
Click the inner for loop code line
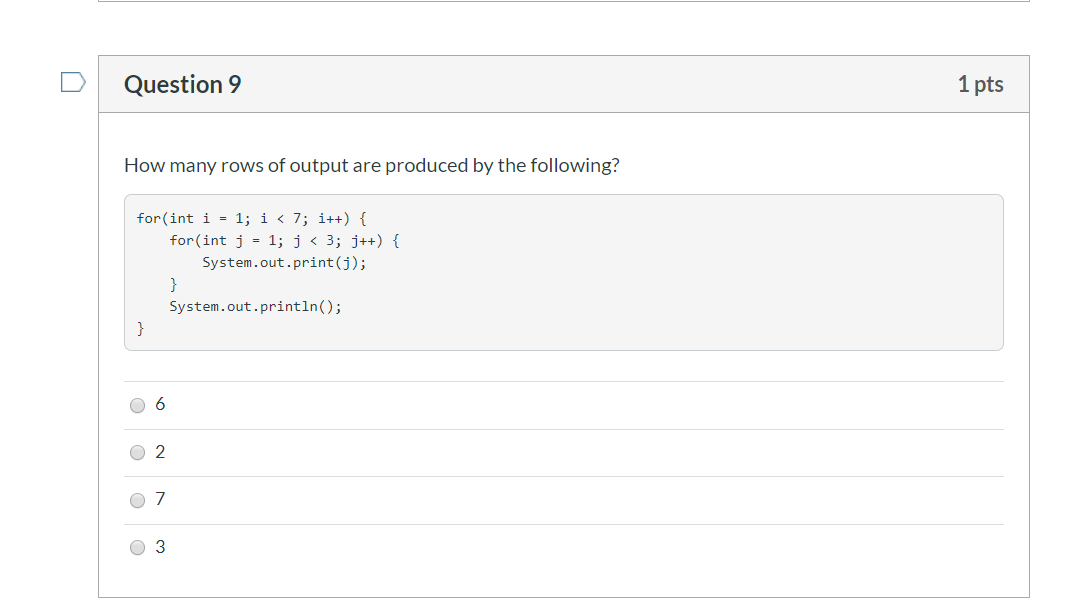pos(285,240)
